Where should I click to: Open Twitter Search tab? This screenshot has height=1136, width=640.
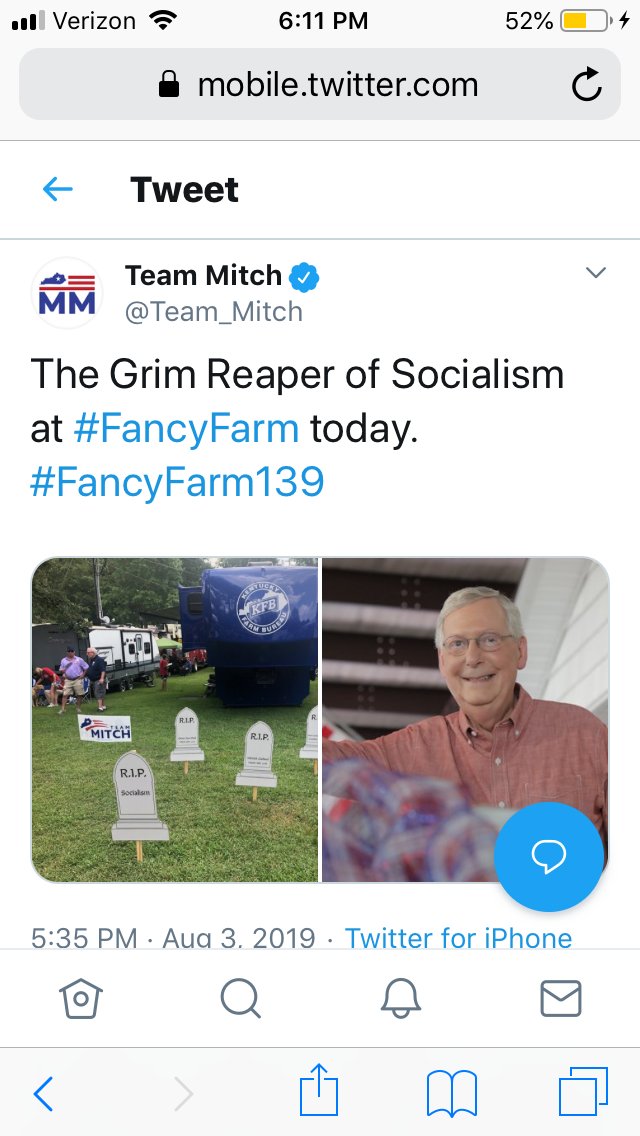(241, 998)
